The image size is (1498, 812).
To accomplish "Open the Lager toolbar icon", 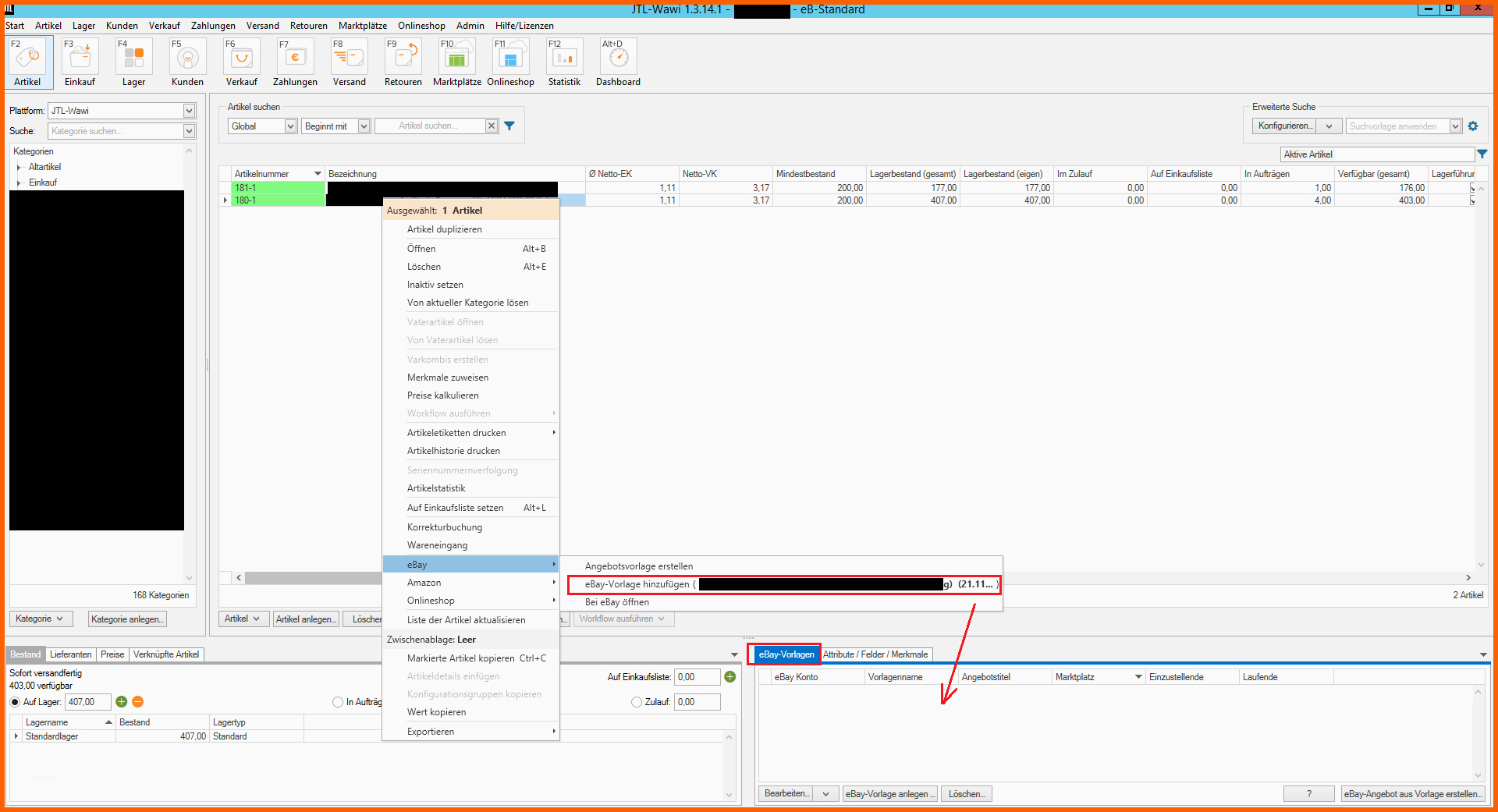I will tap(133, 59).
